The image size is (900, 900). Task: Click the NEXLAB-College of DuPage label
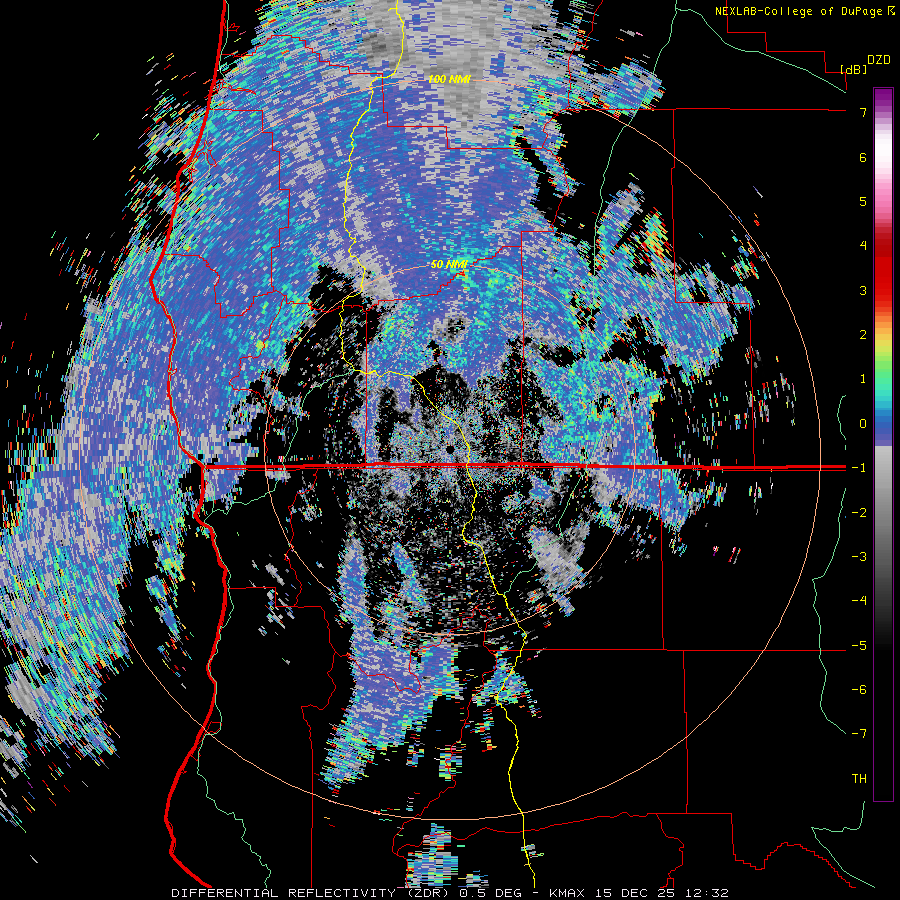[x=798, y=11]
